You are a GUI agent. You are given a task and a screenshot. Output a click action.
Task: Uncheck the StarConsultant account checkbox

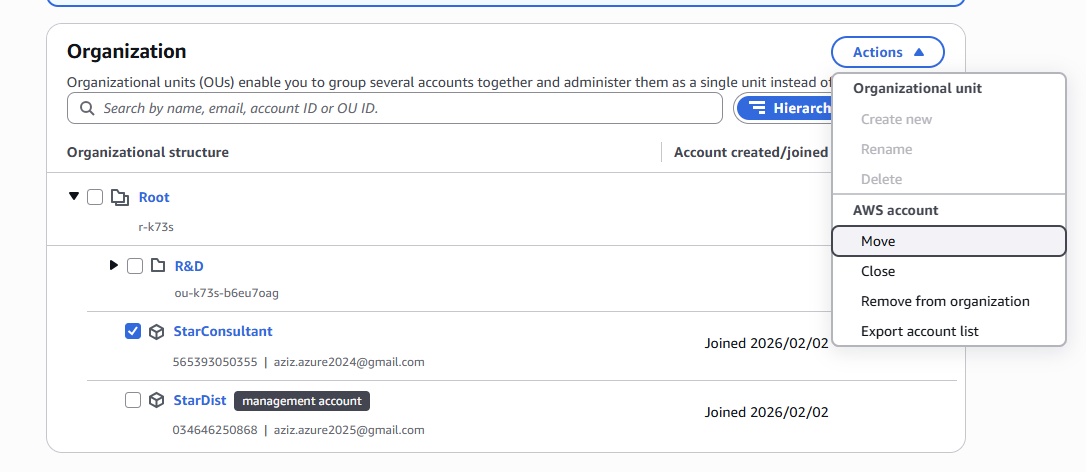(133, 332)
